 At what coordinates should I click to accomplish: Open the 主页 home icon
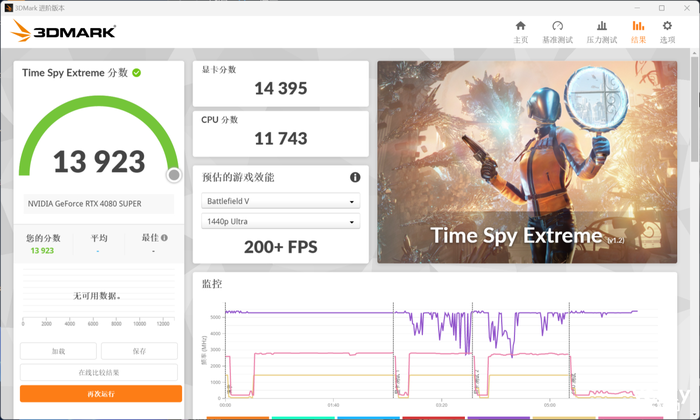[x=521, y=26]
